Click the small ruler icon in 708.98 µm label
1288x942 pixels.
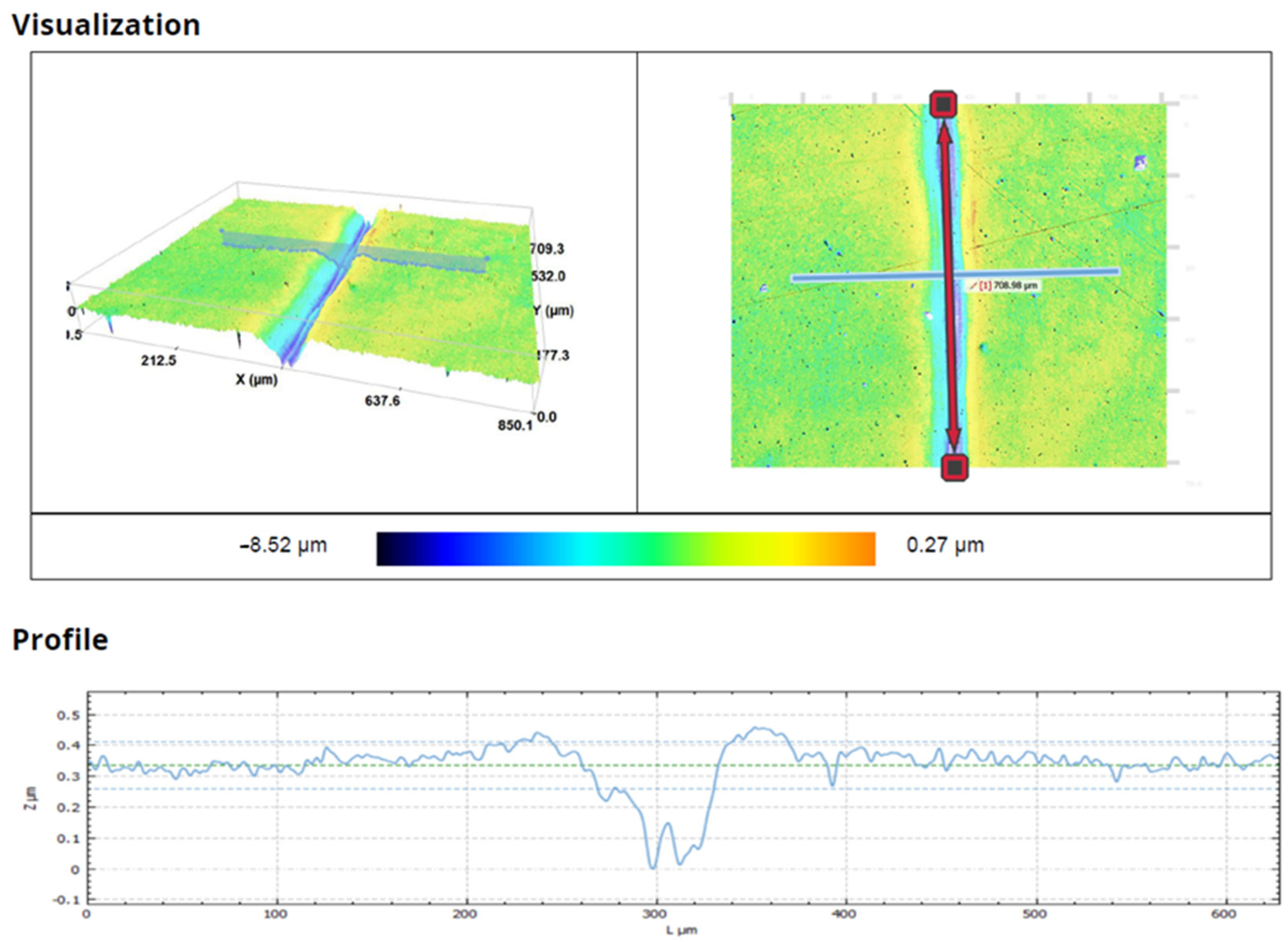(x=973, y=286)
